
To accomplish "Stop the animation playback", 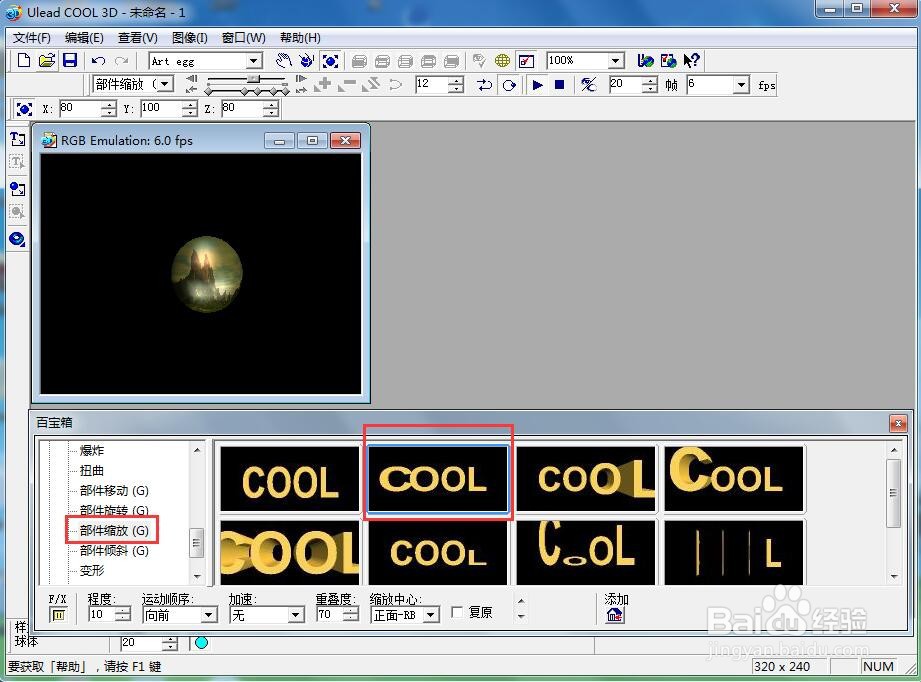I will (560, 85).
